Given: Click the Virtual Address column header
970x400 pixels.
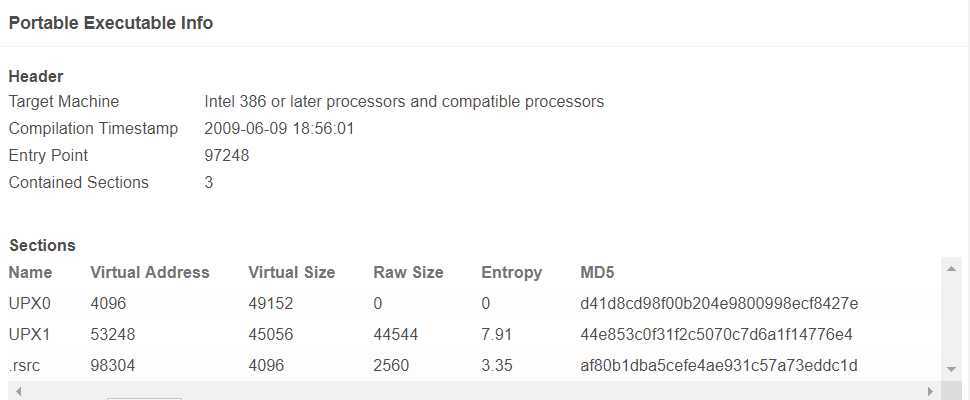Looking at the screenshot, I should tap(150, 273).
